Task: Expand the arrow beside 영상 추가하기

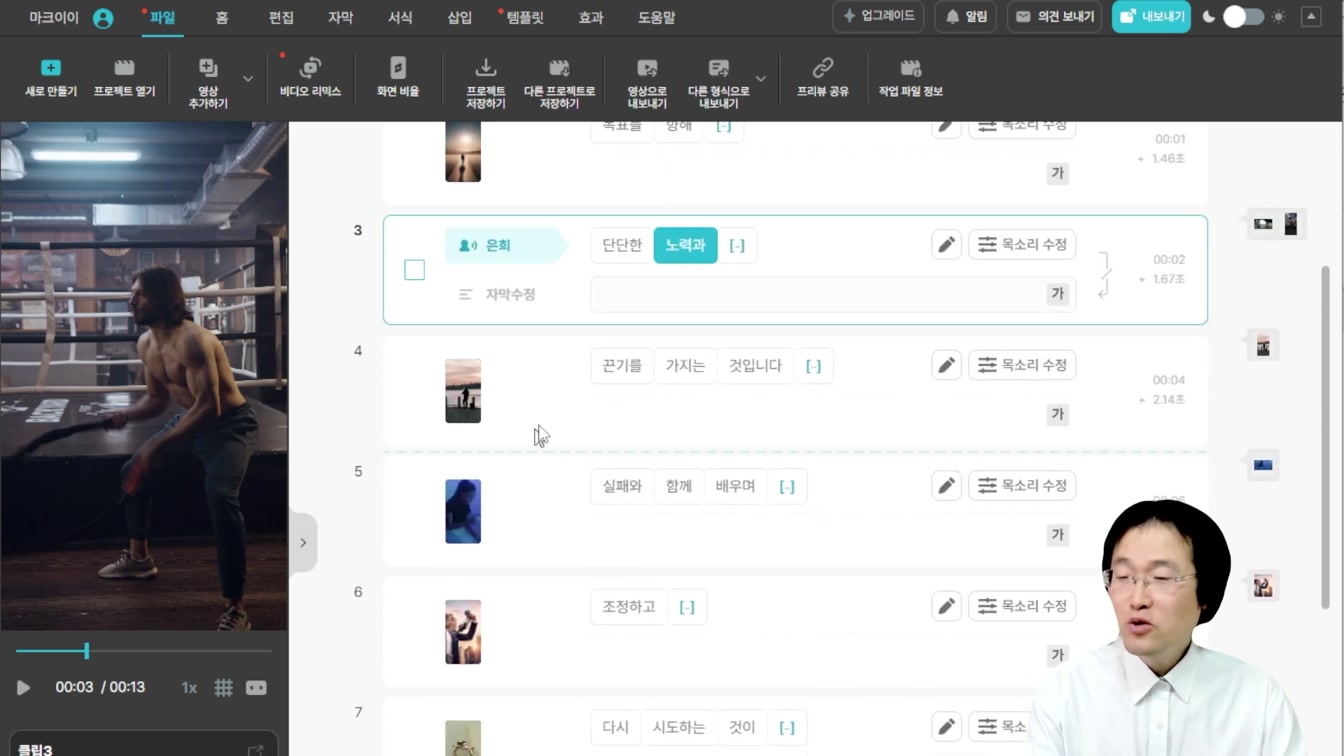Action: point(248,79)
